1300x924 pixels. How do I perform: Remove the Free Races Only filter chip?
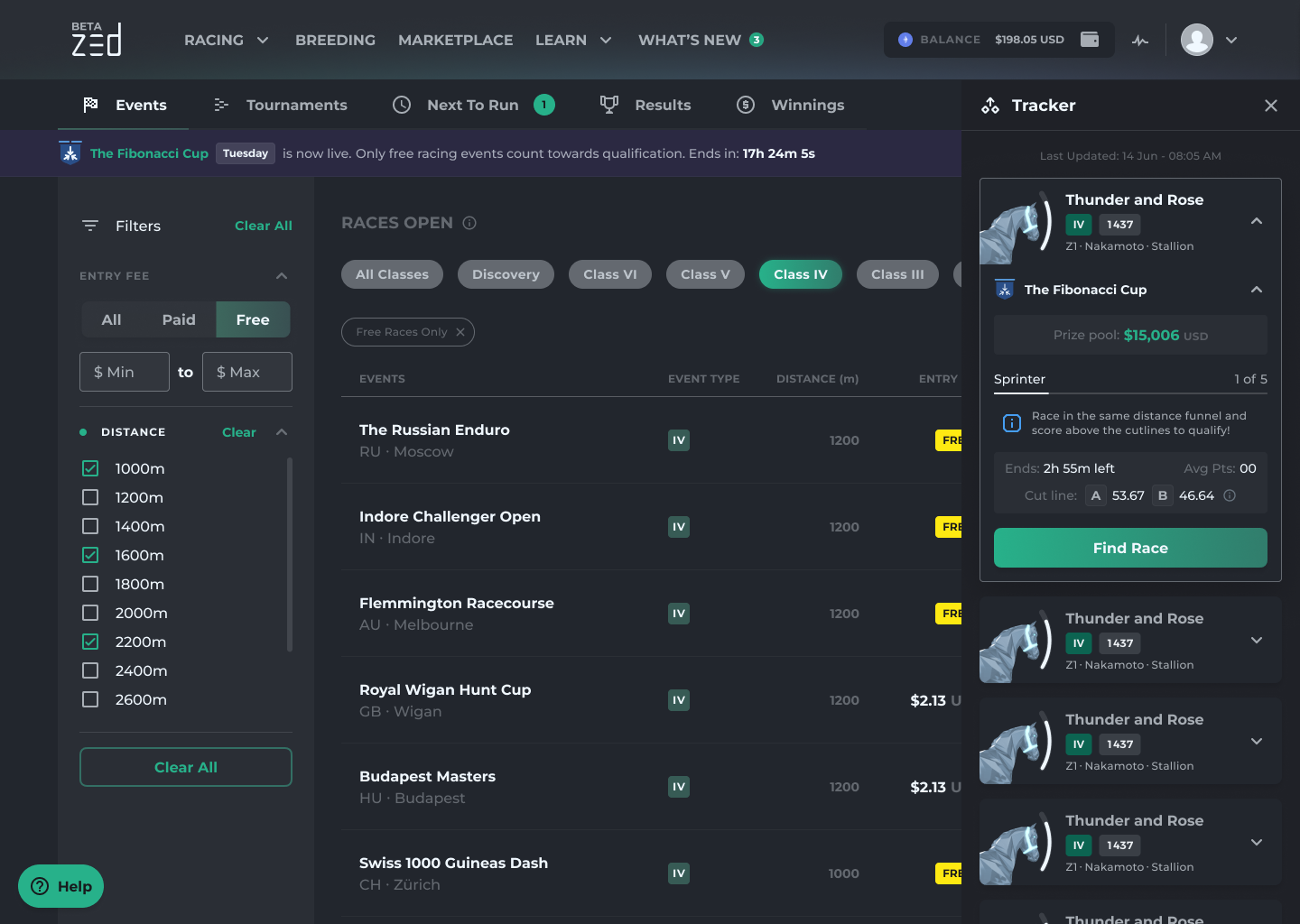click(460, 332)
